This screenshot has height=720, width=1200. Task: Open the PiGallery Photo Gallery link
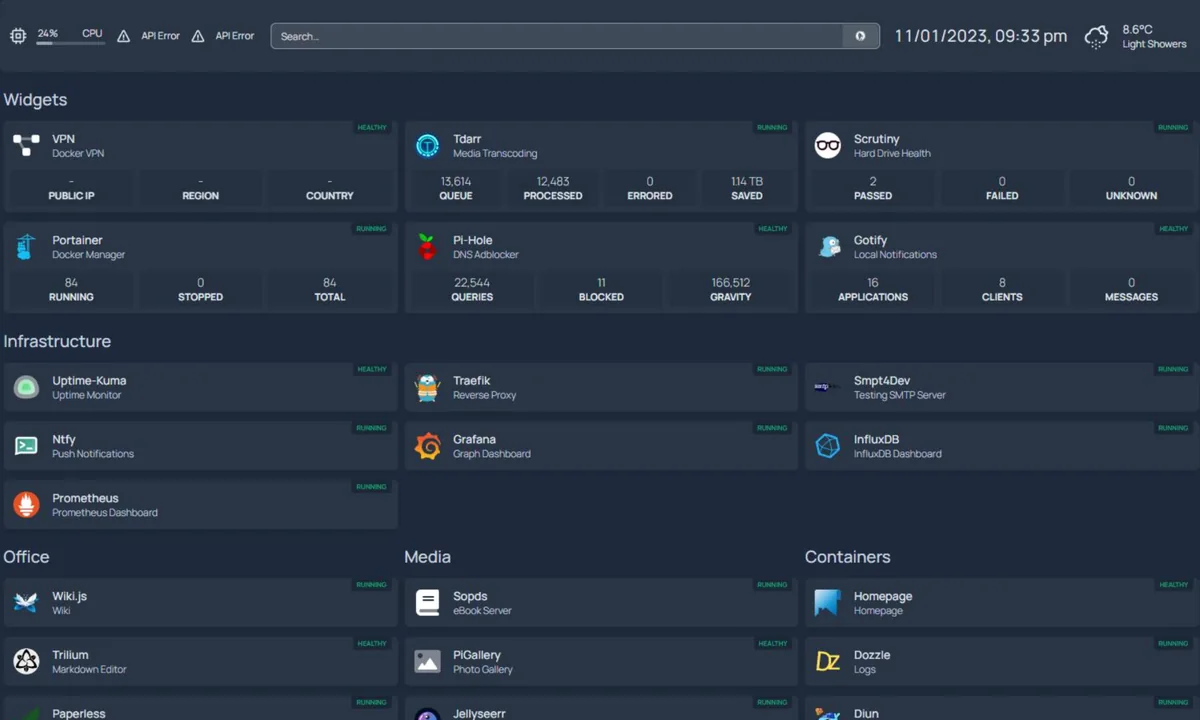483,661
